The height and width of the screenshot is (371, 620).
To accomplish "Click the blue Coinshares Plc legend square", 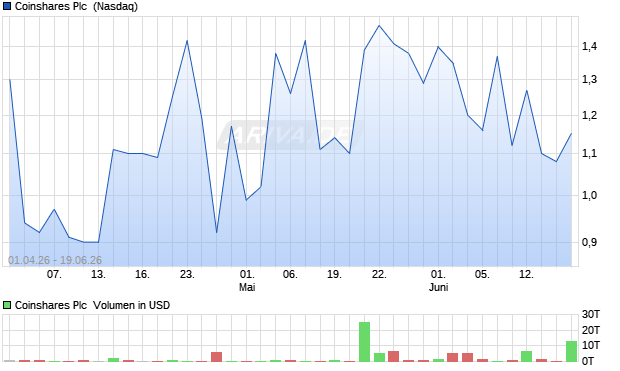I will coord(7,6).
